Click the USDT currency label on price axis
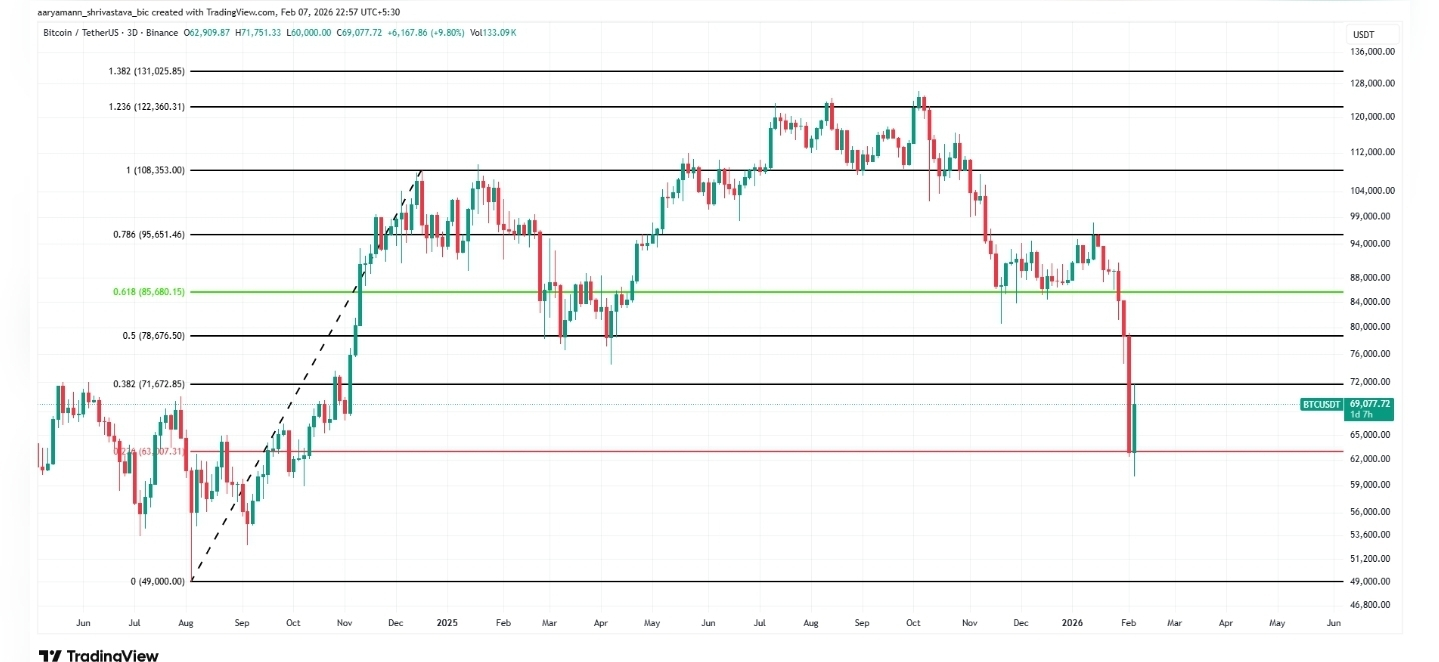 [x=1362, y=33]
